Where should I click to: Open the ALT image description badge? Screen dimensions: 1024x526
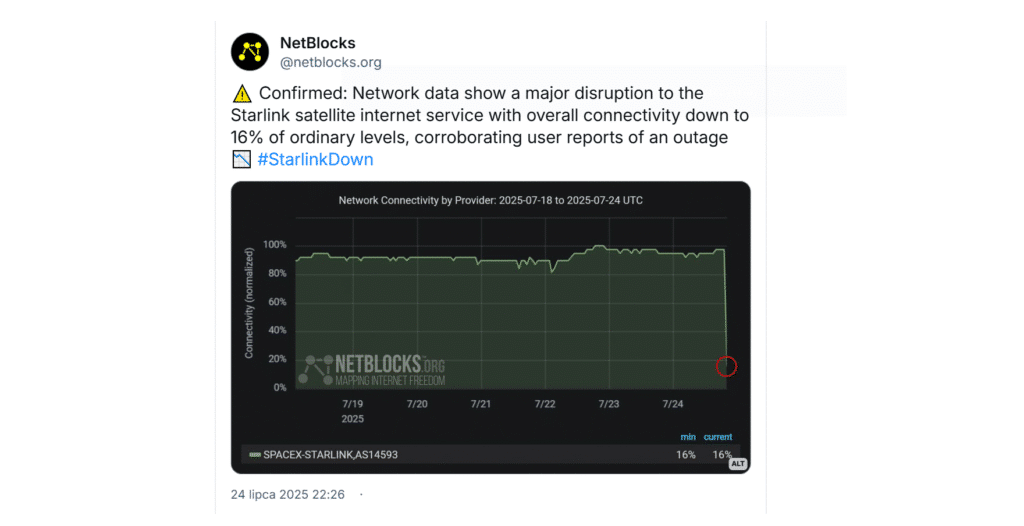738,464
